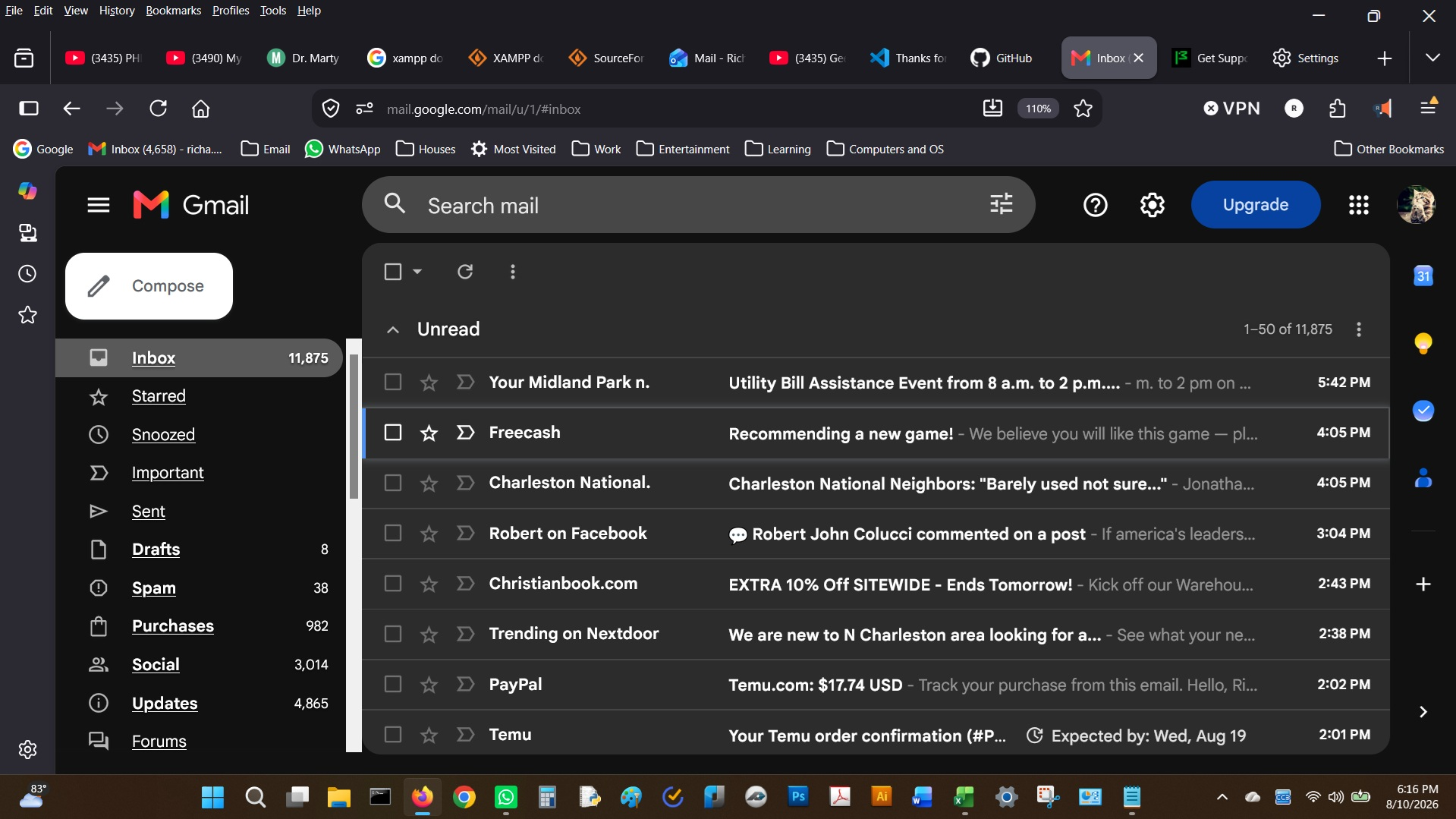Compose a new email
Screen dimensions: 1456x819
(x=149, y=286)
